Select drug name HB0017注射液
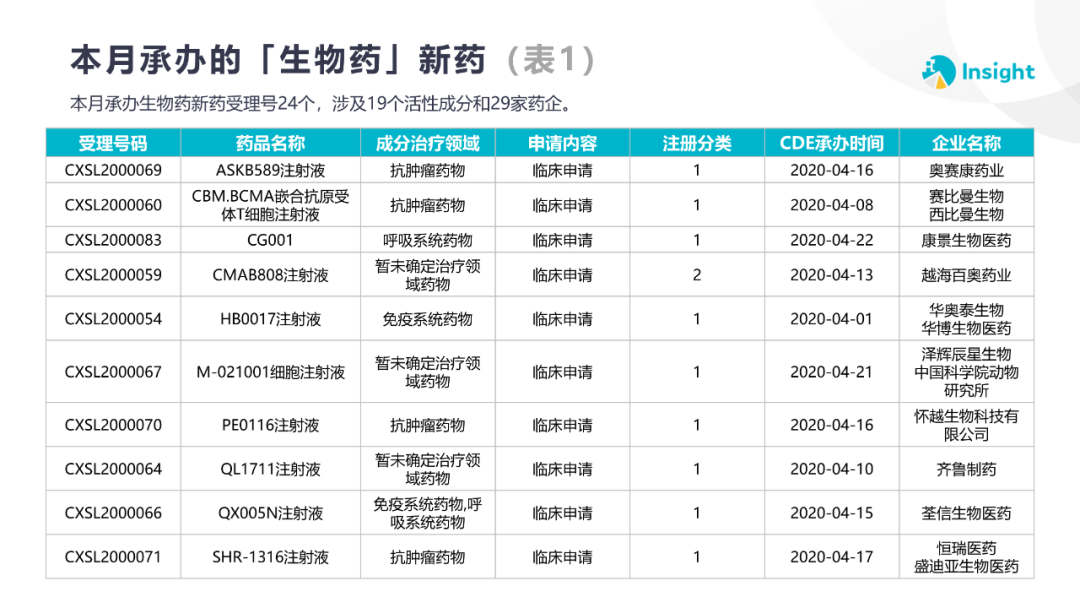Screen dimensions: 1080x608 click(270, 319)
